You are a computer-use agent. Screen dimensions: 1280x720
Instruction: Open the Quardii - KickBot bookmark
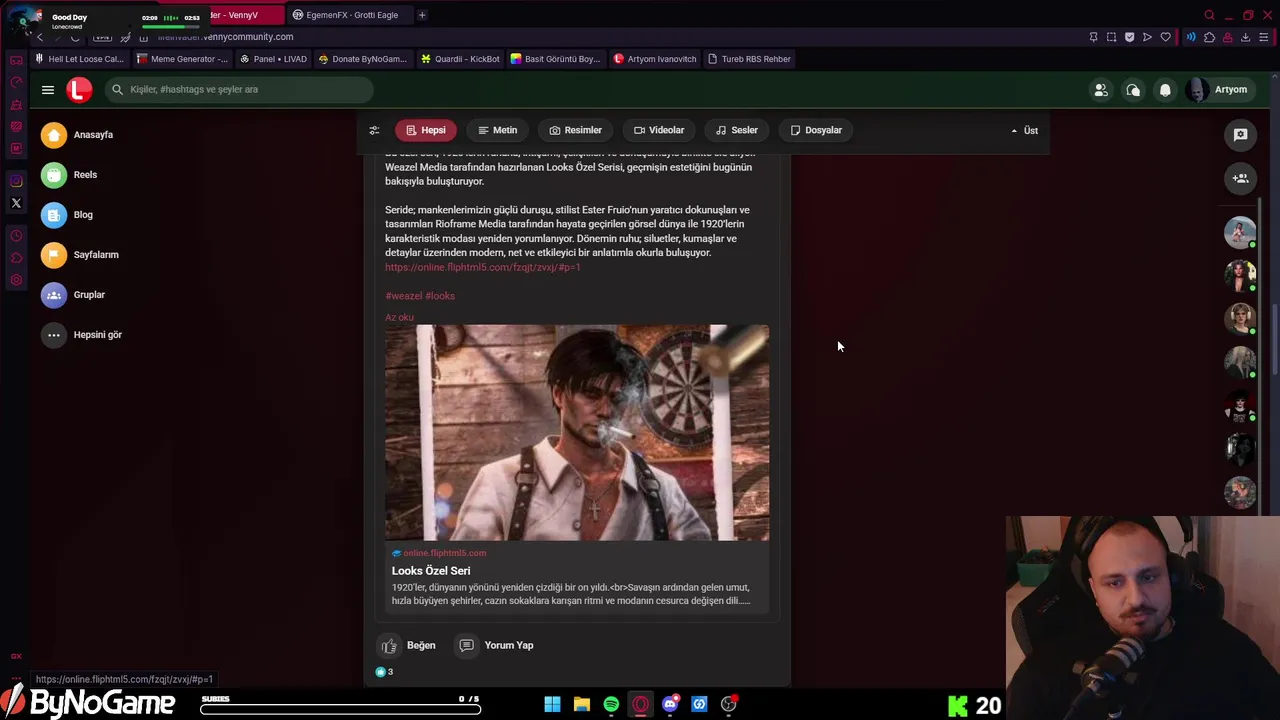tap(460, 59)
